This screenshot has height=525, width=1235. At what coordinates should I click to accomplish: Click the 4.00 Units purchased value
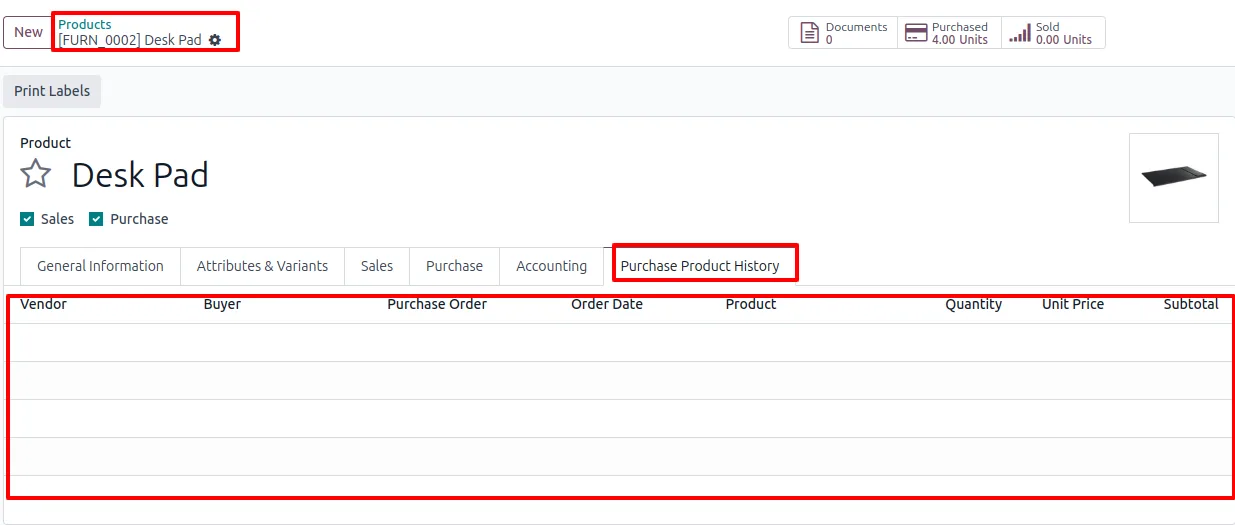click(960, 40)
